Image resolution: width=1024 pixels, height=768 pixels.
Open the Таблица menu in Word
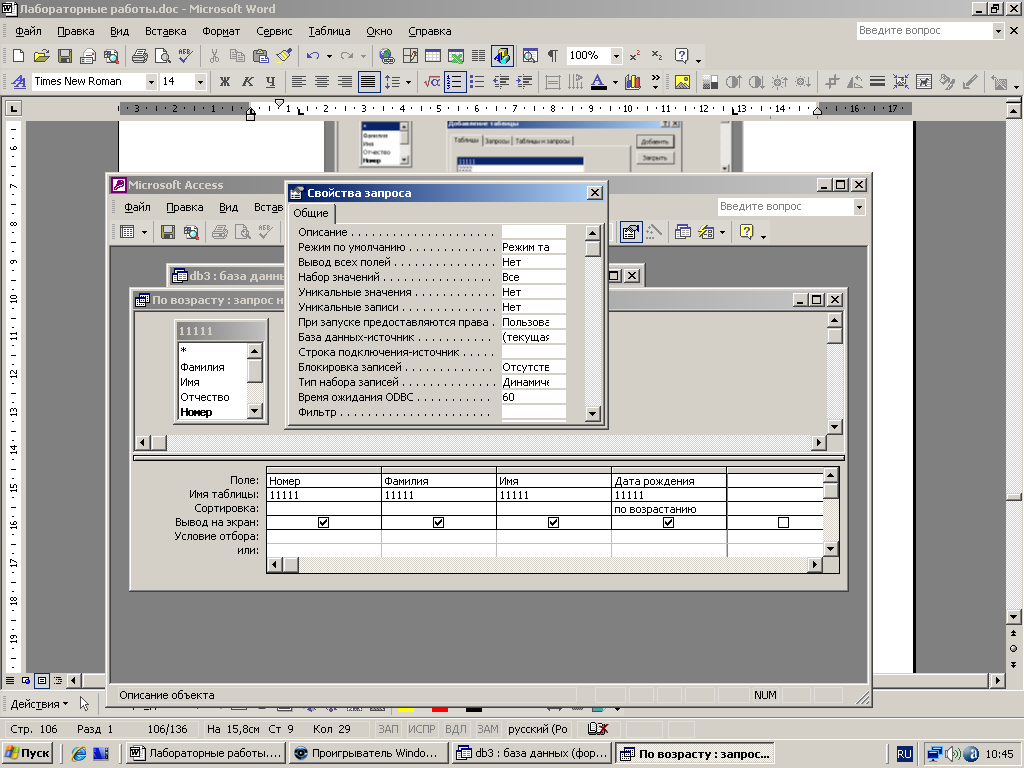[x=329, y=31]
